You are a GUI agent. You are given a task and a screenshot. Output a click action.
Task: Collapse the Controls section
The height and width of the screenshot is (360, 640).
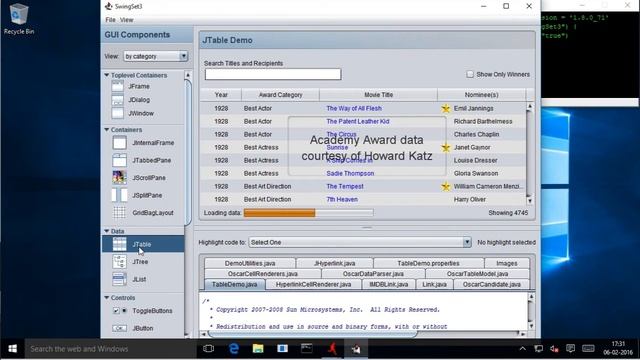coord(107,298)
